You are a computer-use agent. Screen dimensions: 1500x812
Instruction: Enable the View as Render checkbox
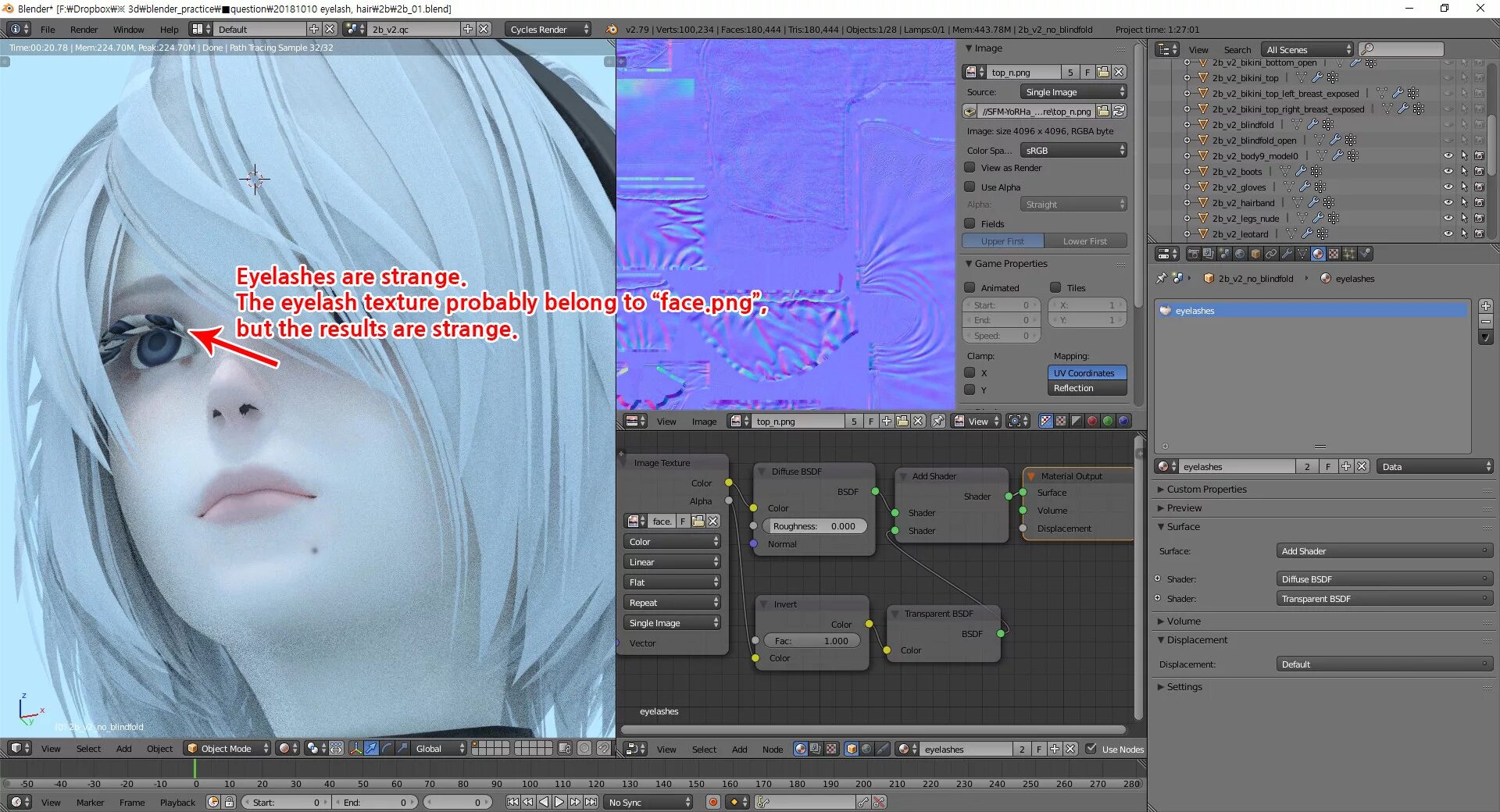[970, 167]
